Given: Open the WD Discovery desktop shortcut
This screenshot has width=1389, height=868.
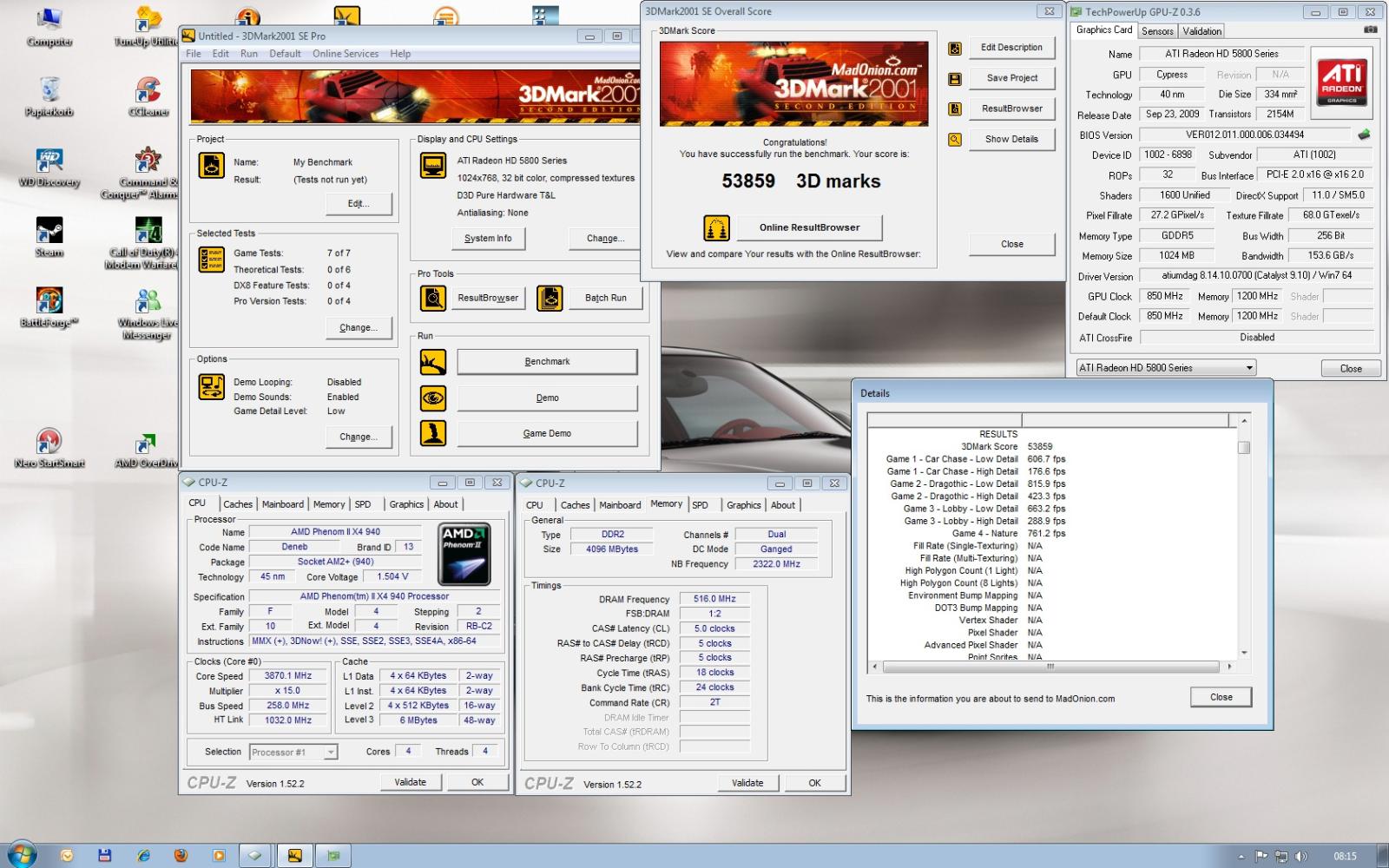Looking at the screenshot, I should pos(49,167).
